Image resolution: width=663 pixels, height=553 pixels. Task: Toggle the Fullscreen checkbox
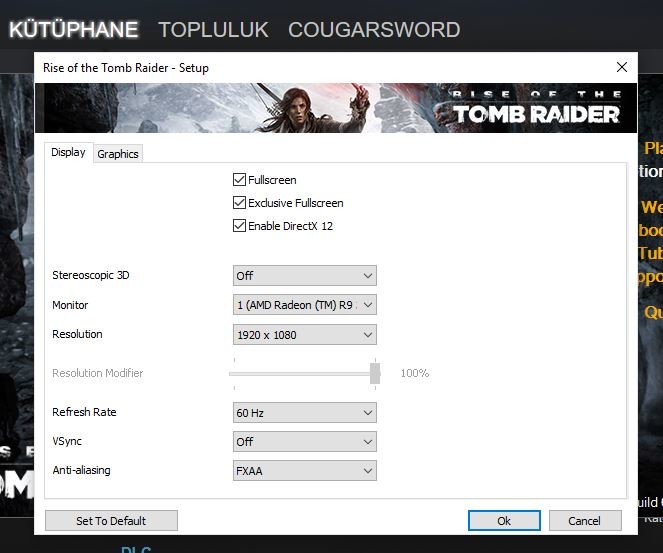239,180
